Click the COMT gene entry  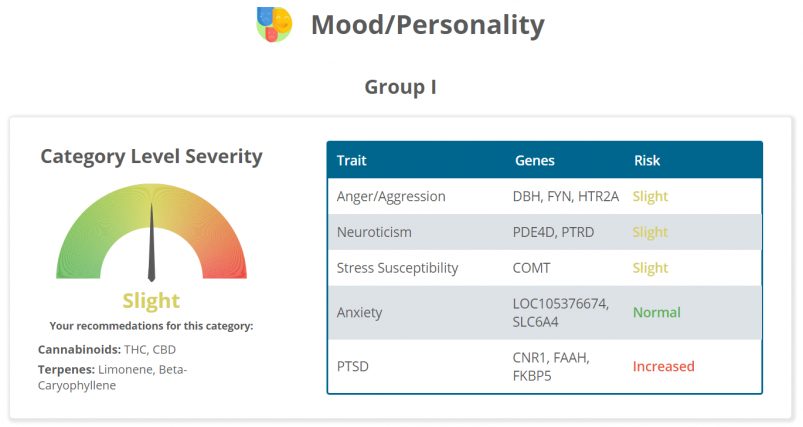[x=531, y=268]
